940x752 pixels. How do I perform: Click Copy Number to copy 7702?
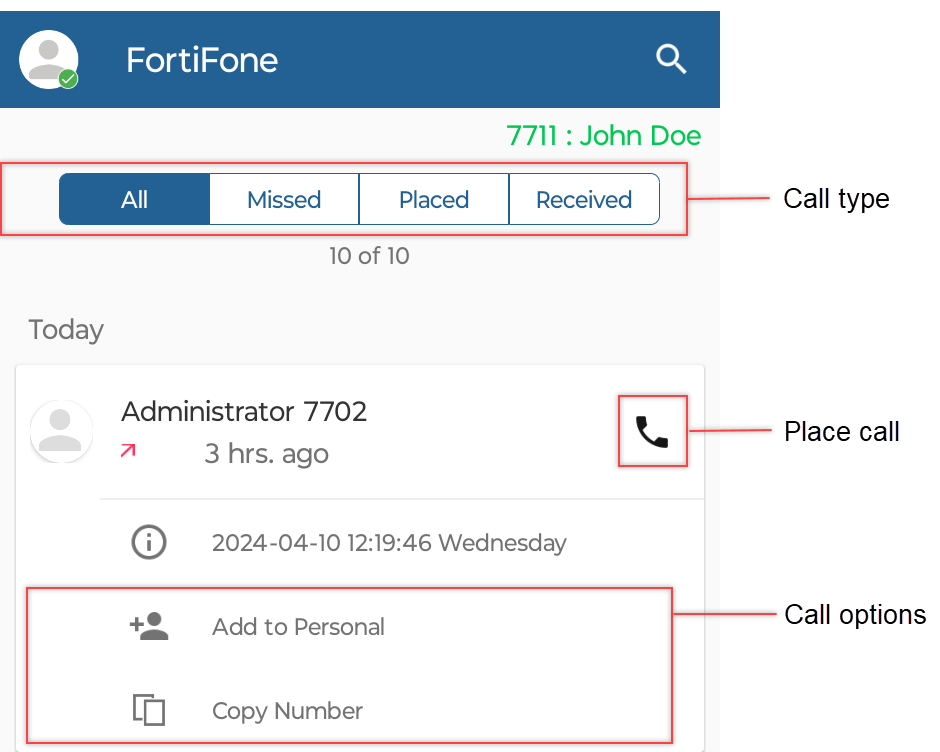[287, 711]
